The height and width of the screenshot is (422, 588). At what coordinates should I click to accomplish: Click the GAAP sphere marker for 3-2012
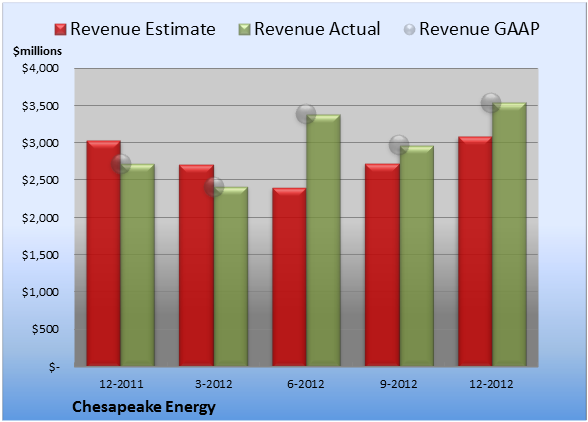click(214, 186)
